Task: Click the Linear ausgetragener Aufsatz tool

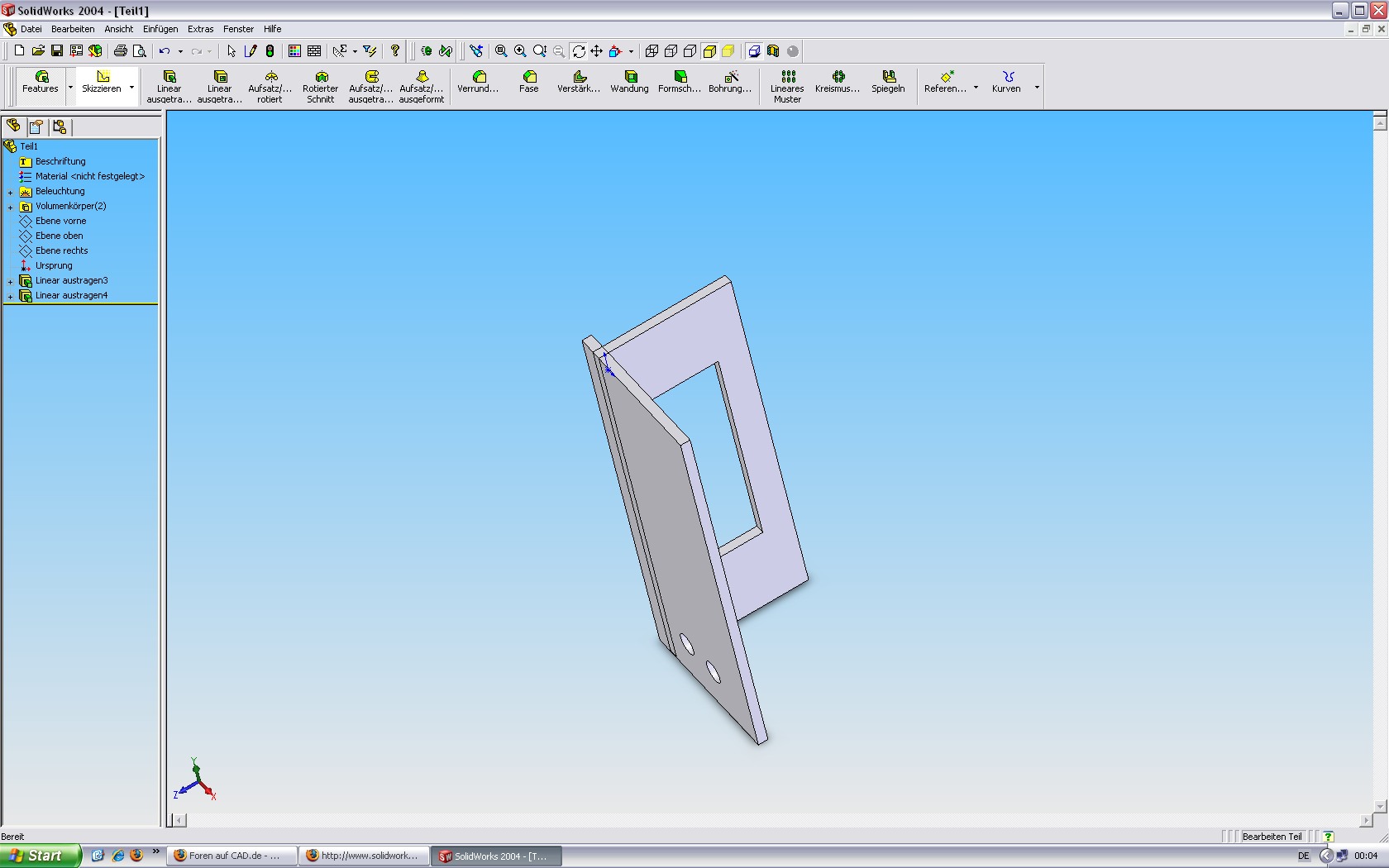Action: tap(169, 86)
